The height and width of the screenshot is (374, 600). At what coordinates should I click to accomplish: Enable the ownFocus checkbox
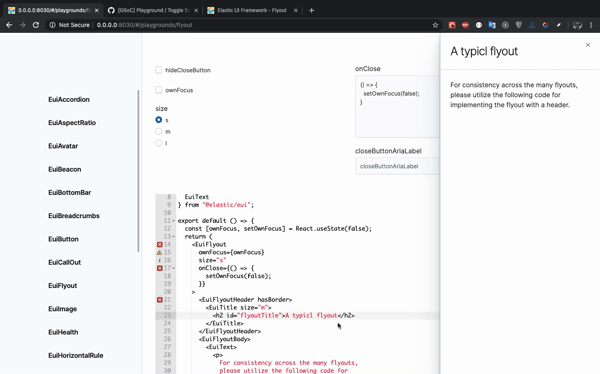tap(158, 90)
